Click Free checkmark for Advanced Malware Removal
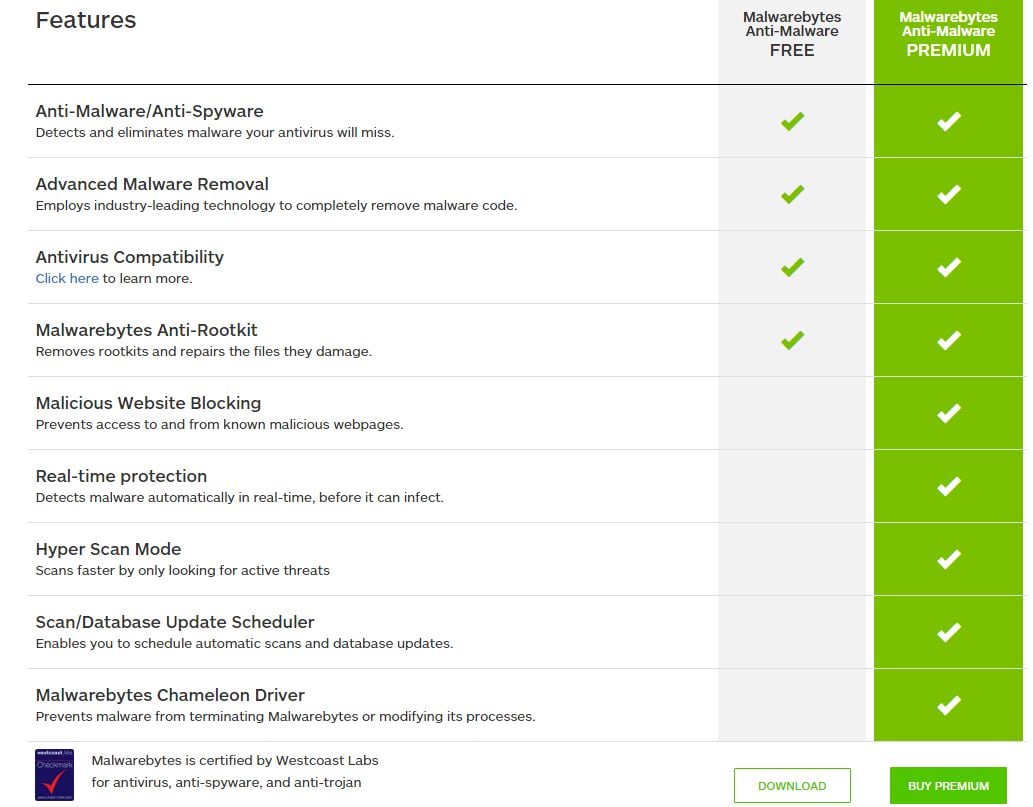The image size is (1033, 807). pos(792,194)
